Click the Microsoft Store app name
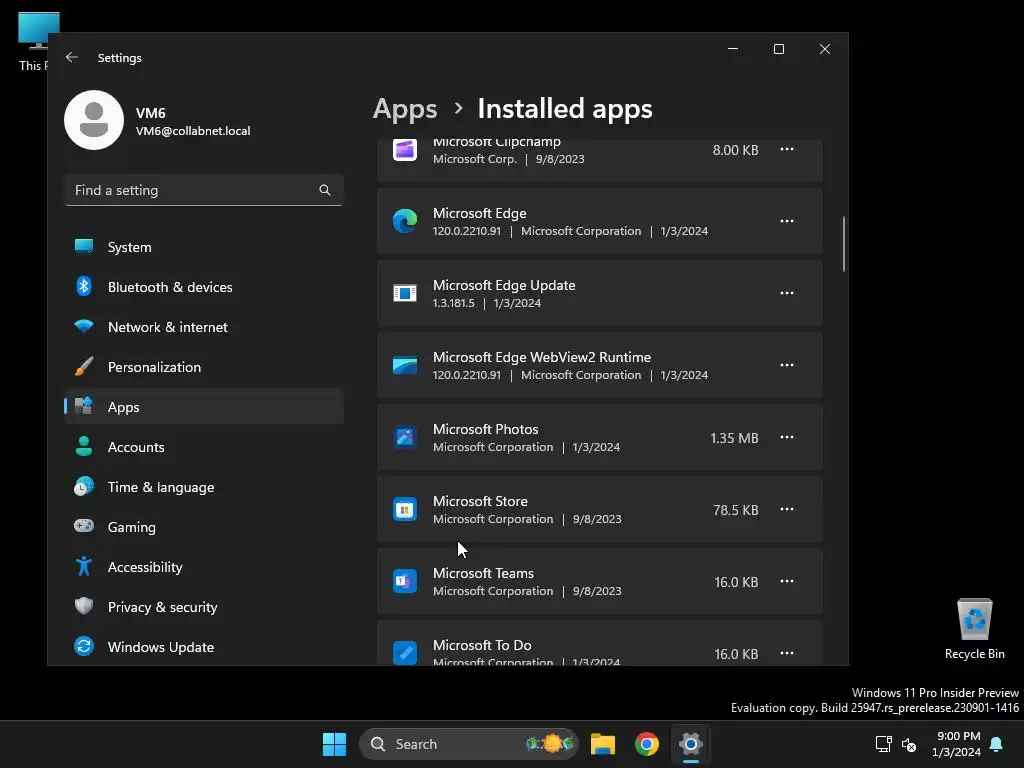 480,501
